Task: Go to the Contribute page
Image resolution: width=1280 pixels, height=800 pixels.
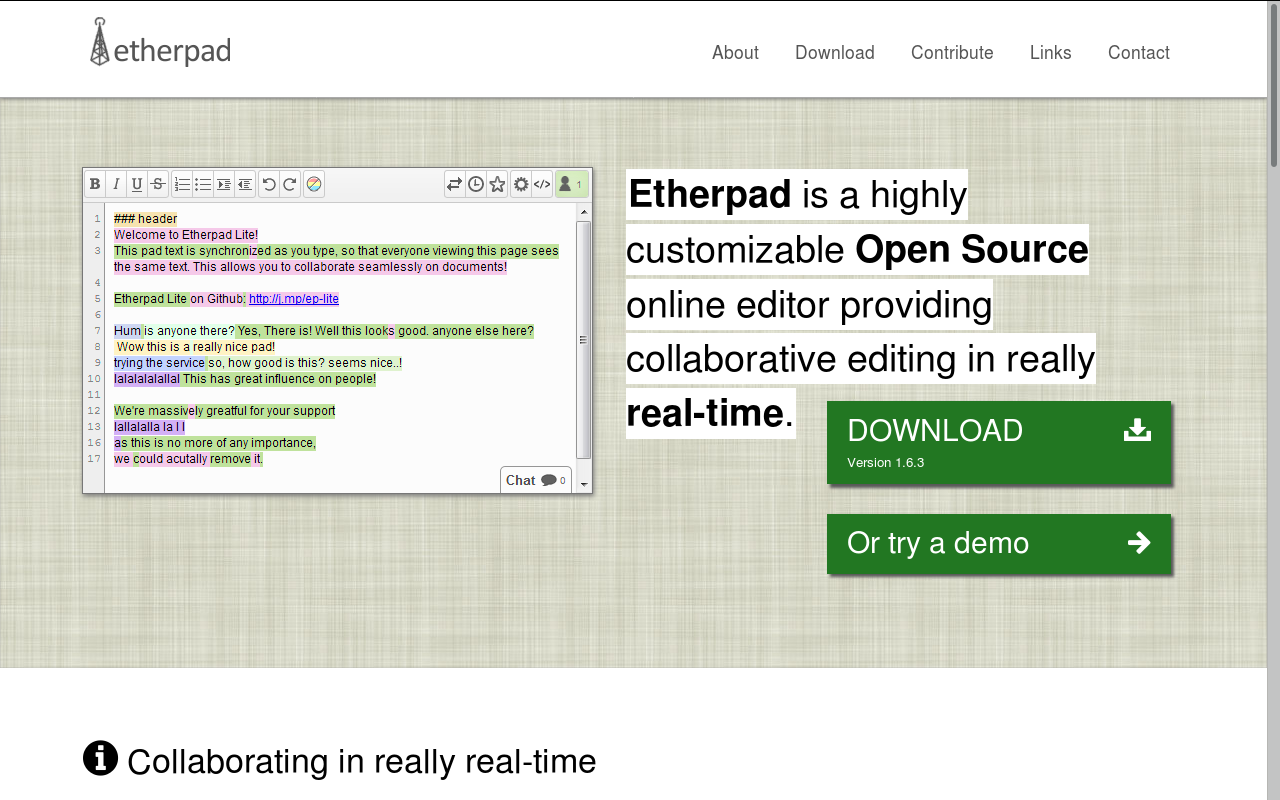Action: point(952,53)
